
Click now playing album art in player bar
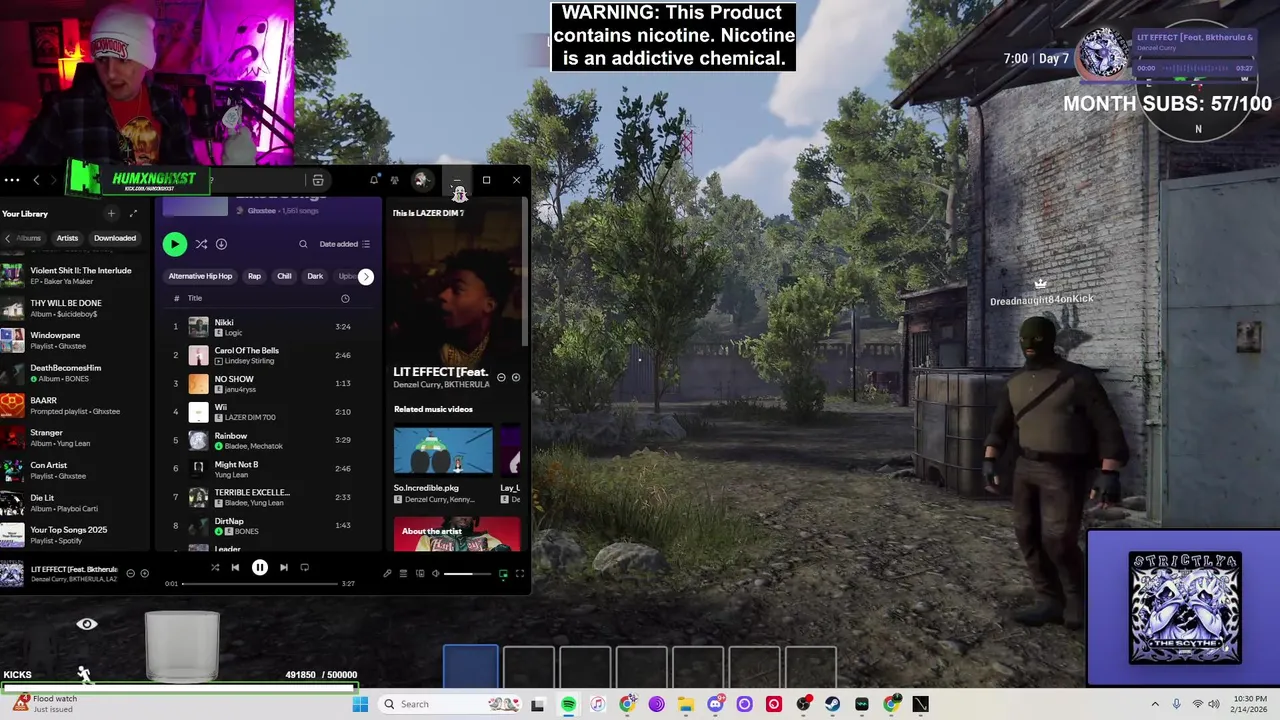12,573
